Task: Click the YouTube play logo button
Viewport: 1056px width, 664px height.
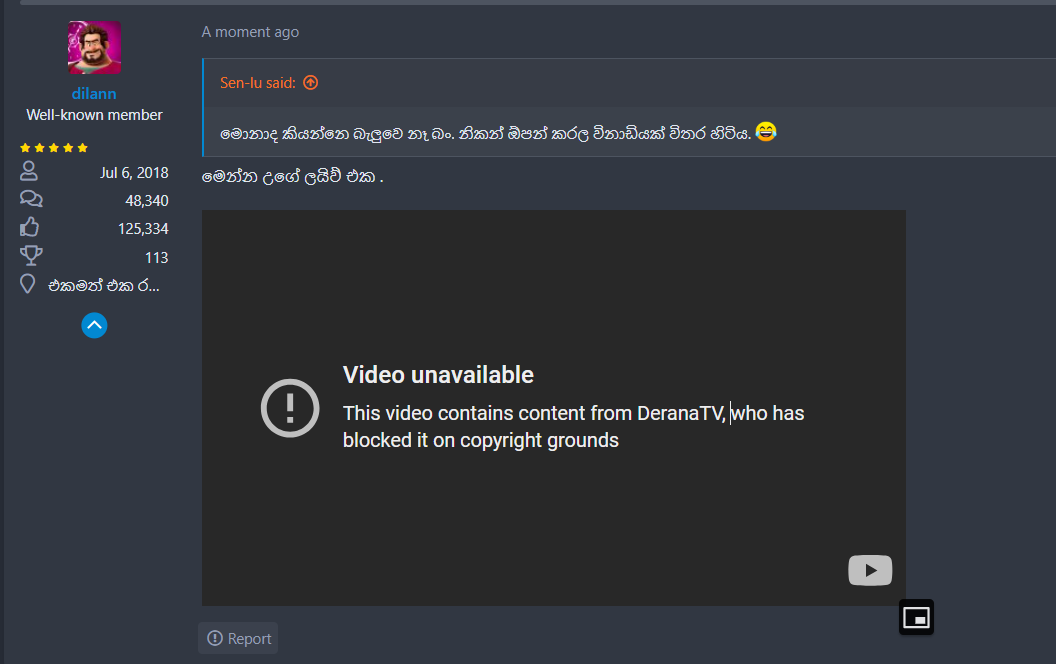Action: tap(870, 570)
